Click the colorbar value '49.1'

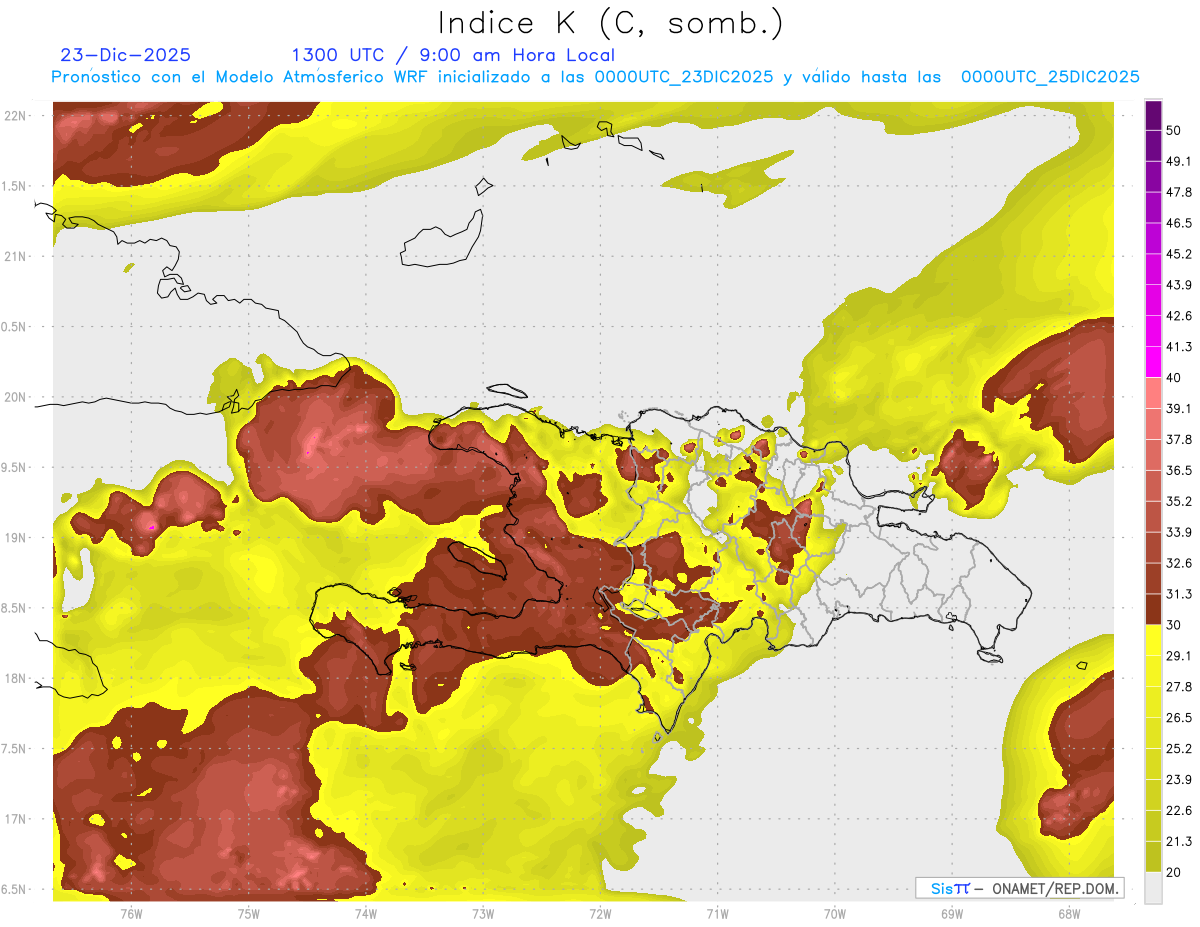coord(1179,161)
